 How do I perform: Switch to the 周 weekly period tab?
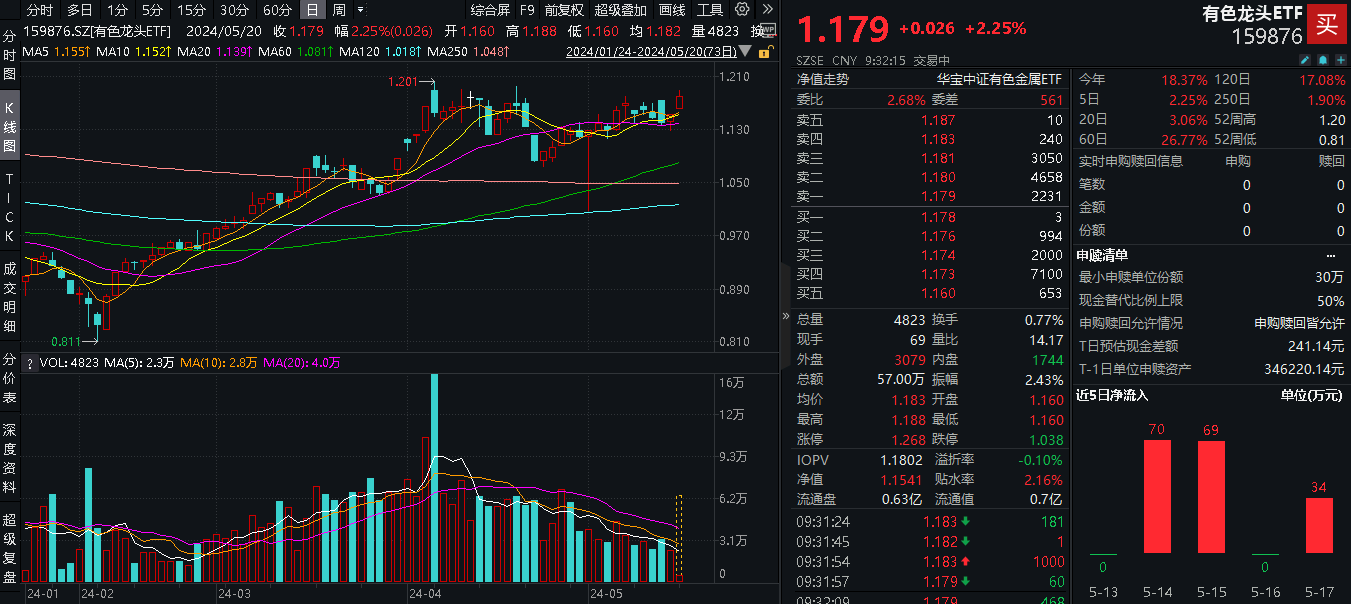pyautogui.click(x=339, y=10)
